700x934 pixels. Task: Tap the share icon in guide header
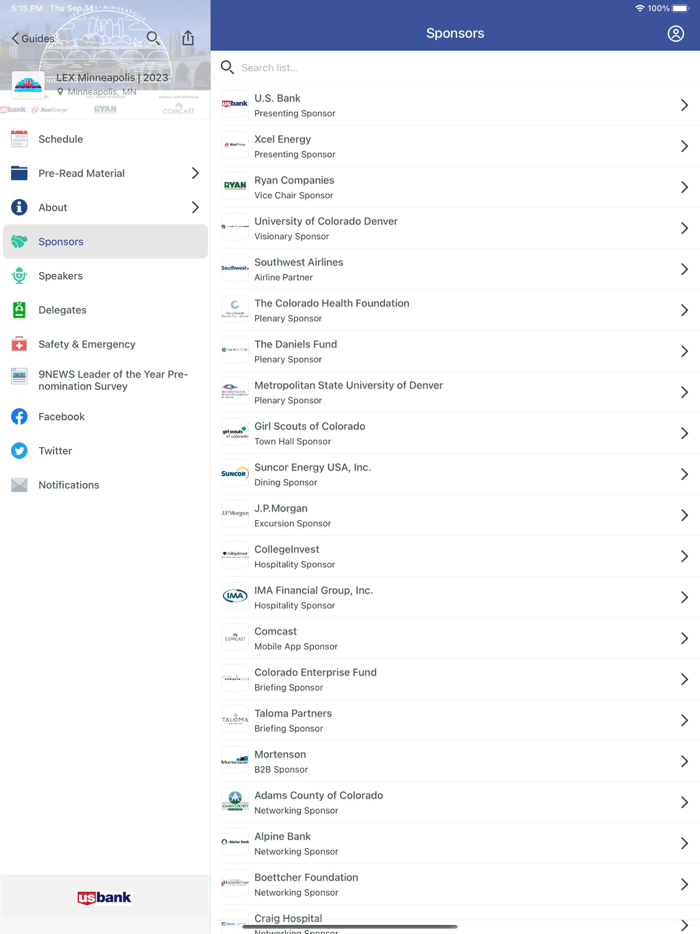pyautogui.click(x=188, y=38)
